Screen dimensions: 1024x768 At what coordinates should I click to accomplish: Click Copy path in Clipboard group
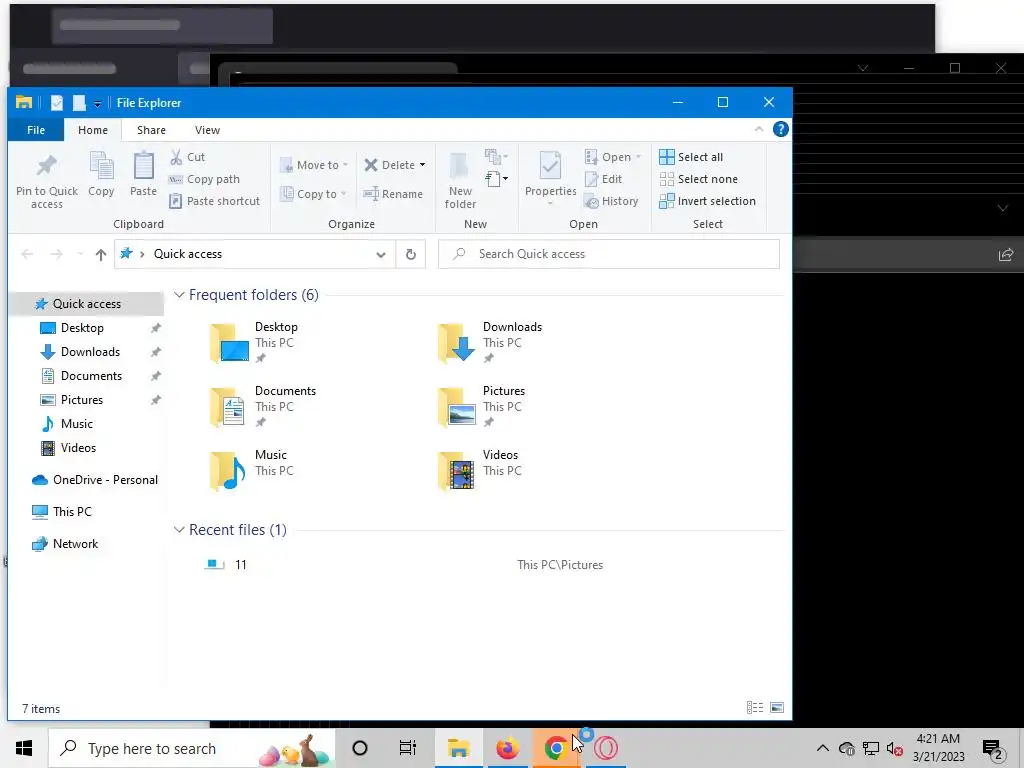pyautogui.click(x=204, y=179)
